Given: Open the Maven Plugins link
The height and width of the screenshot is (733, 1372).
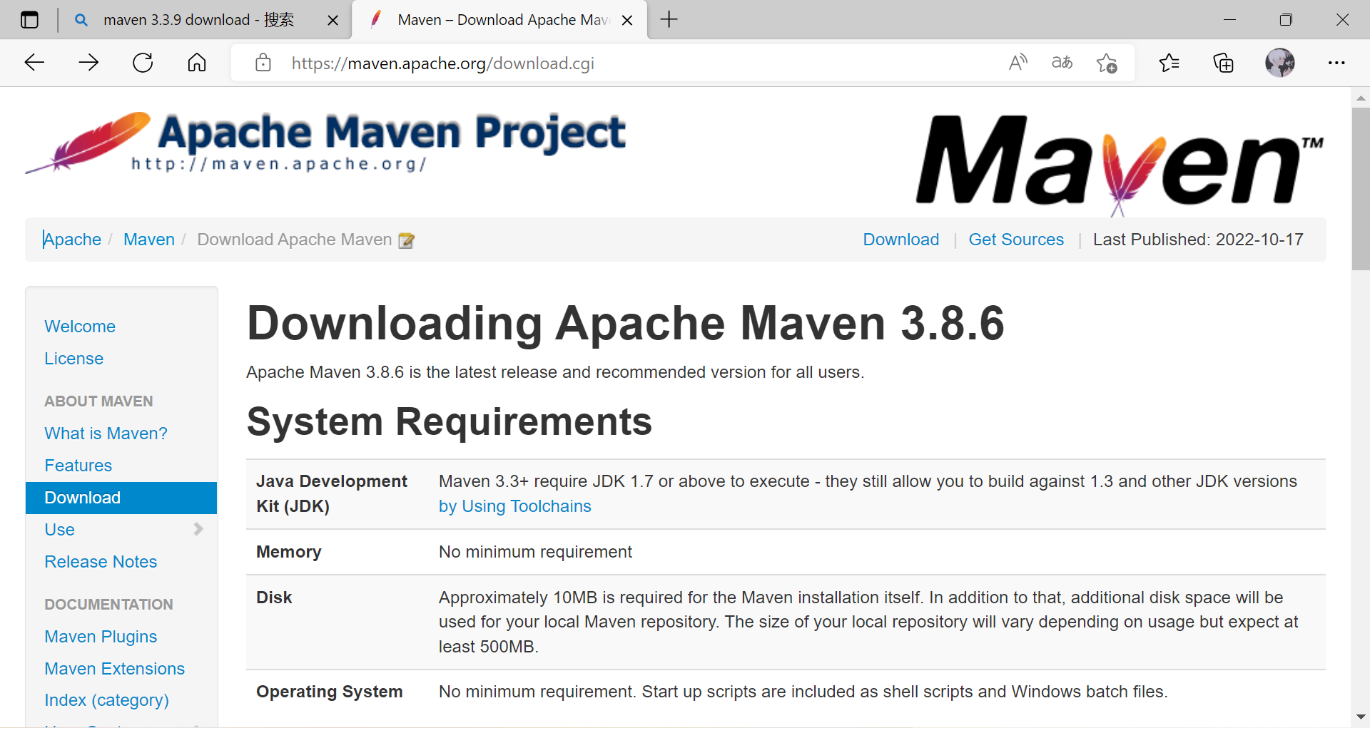Looking at the screenshot, I should (101, 636).
